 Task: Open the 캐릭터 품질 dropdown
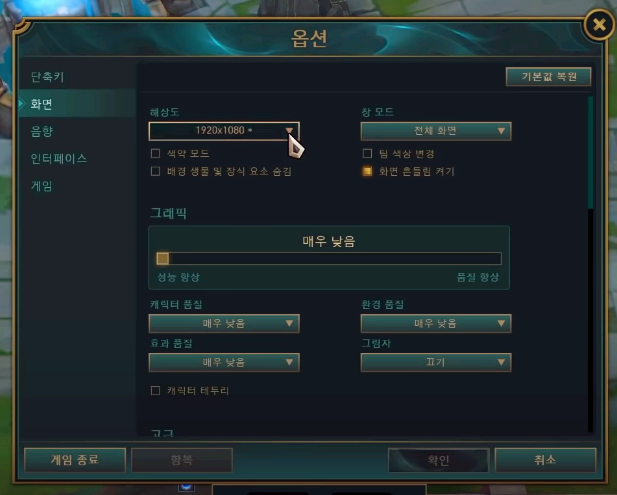coord(224,323)
